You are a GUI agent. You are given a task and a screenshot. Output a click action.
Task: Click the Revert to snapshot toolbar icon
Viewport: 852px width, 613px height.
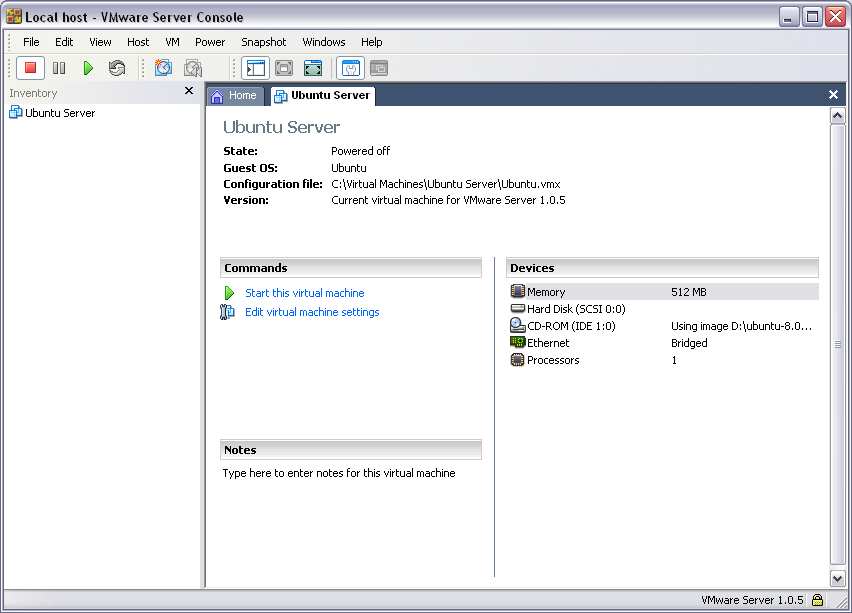(193, 68)
